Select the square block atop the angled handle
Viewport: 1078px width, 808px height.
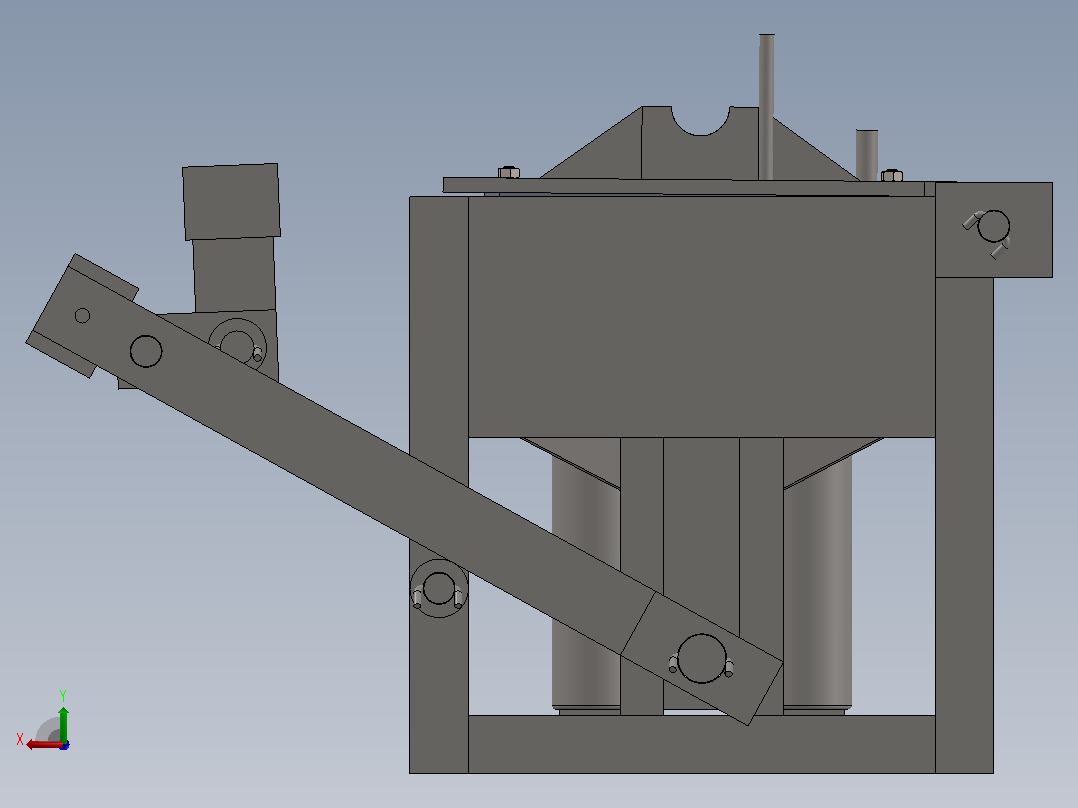231,201
